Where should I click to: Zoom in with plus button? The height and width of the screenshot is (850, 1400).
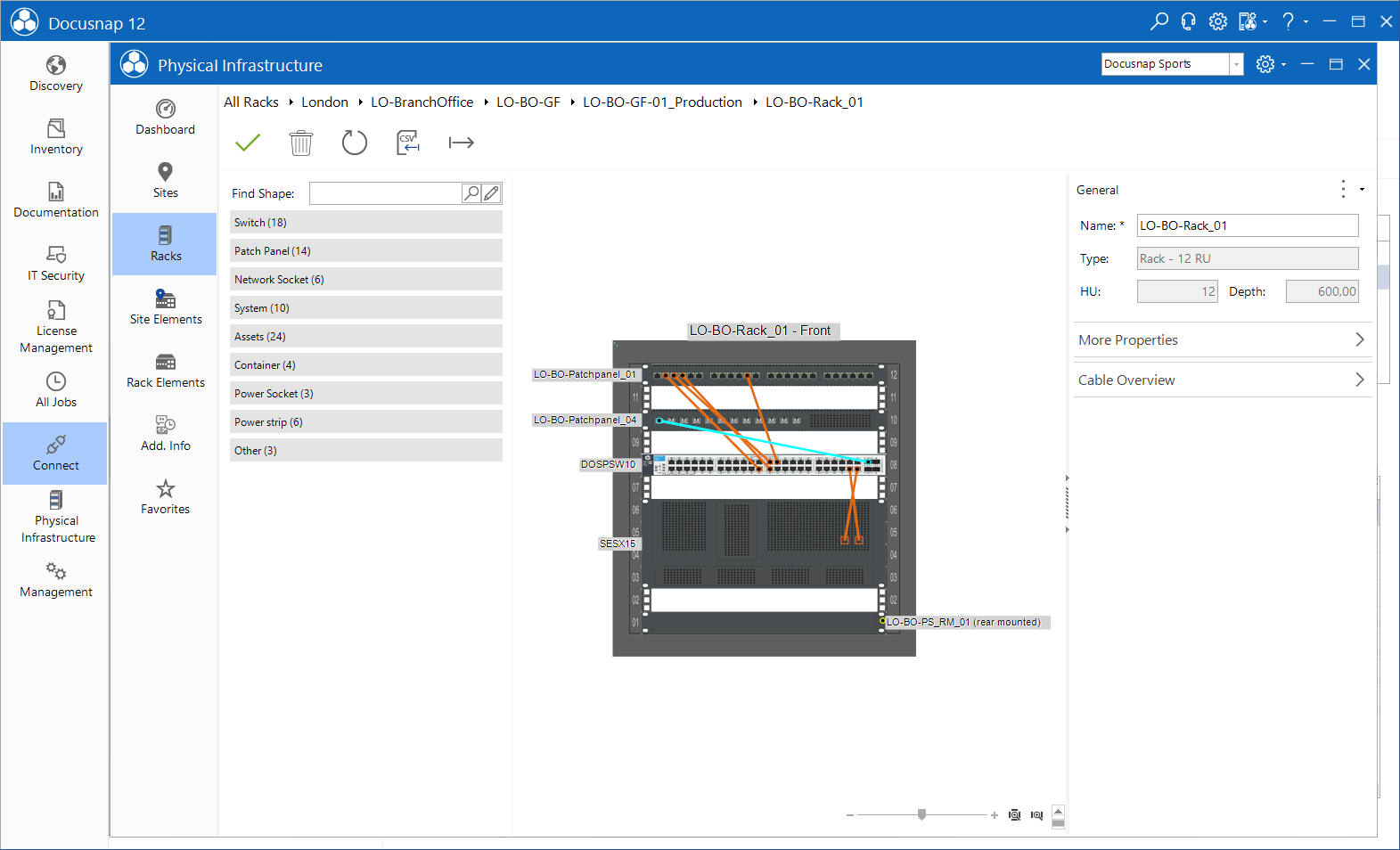[995, 815]
